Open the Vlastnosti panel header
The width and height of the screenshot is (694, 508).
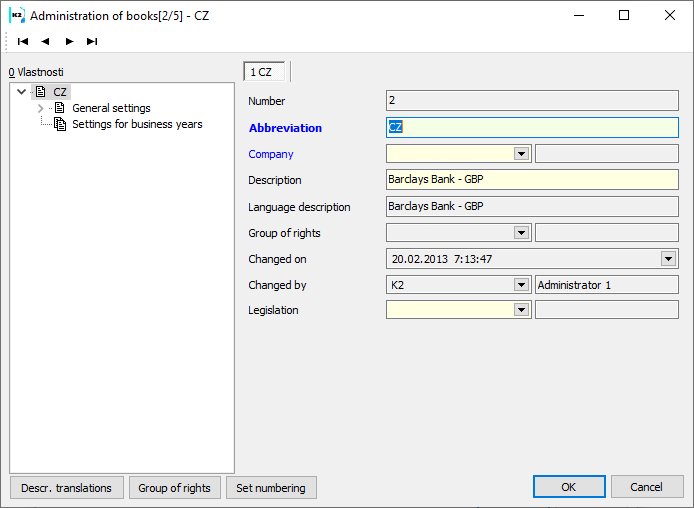(x=36, y=73)
